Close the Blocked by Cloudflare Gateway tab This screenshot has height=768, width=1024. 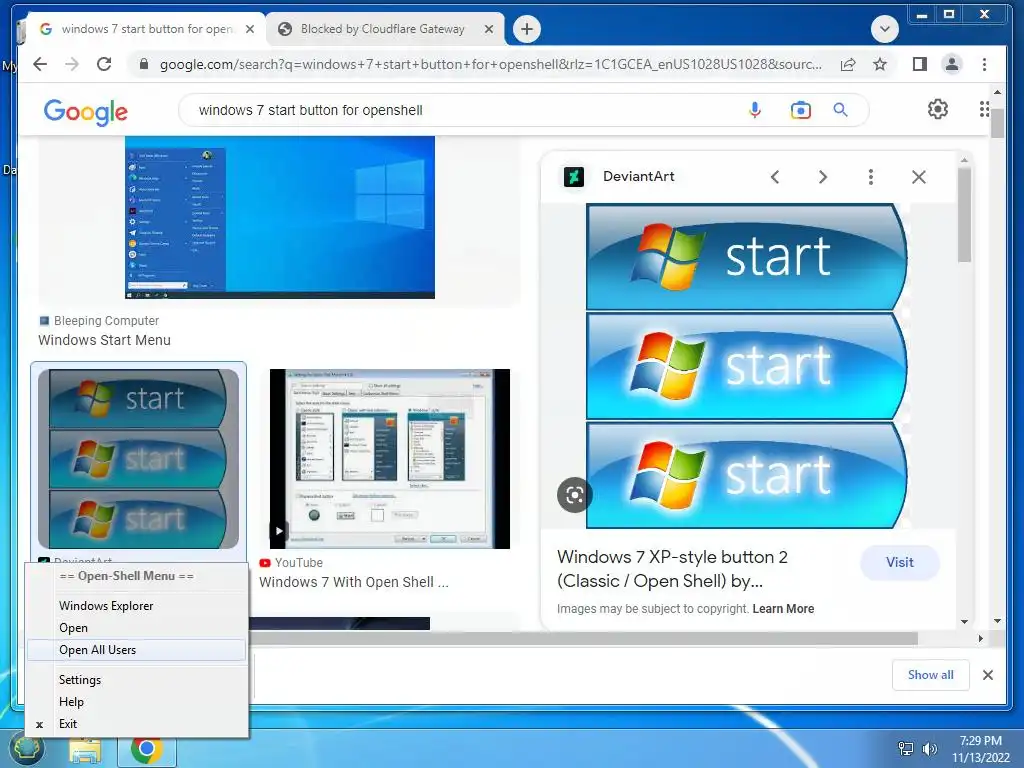coord(488,29)
